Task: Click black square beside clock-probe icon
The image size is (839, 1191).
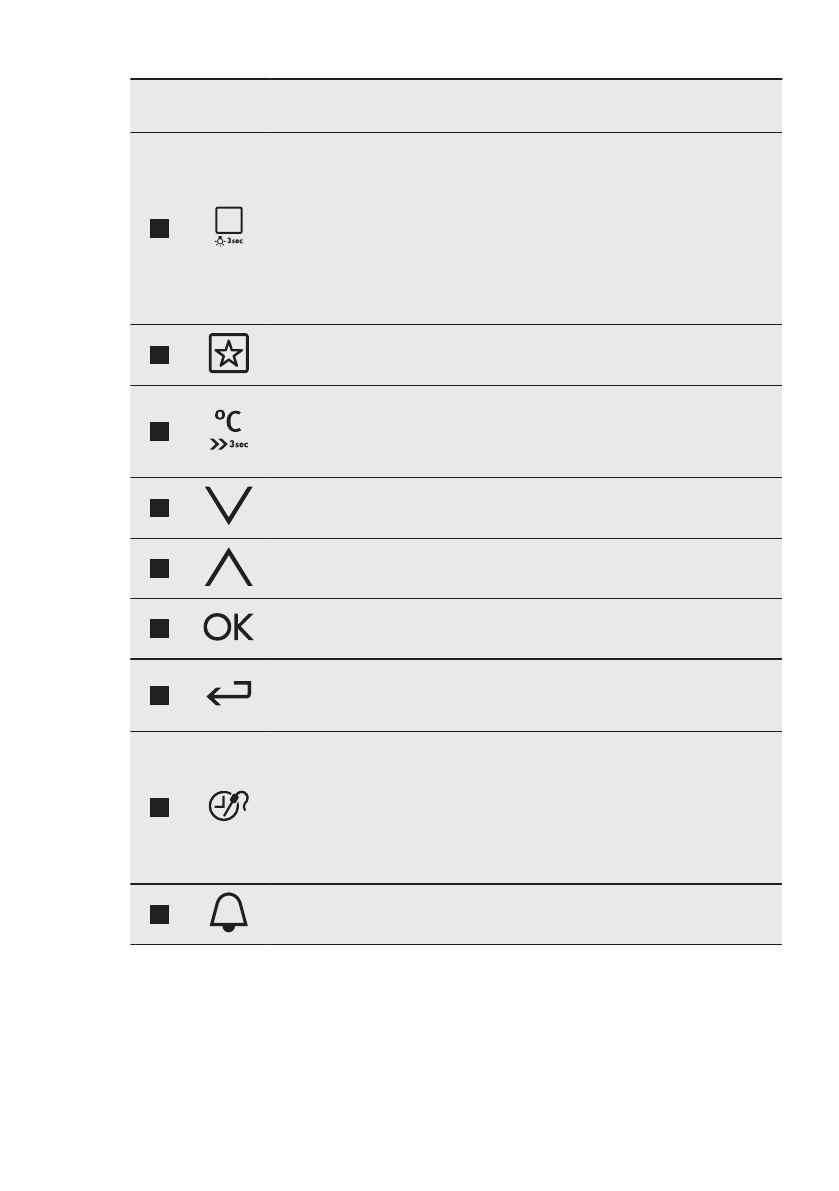Action: [x=158, y=808]
